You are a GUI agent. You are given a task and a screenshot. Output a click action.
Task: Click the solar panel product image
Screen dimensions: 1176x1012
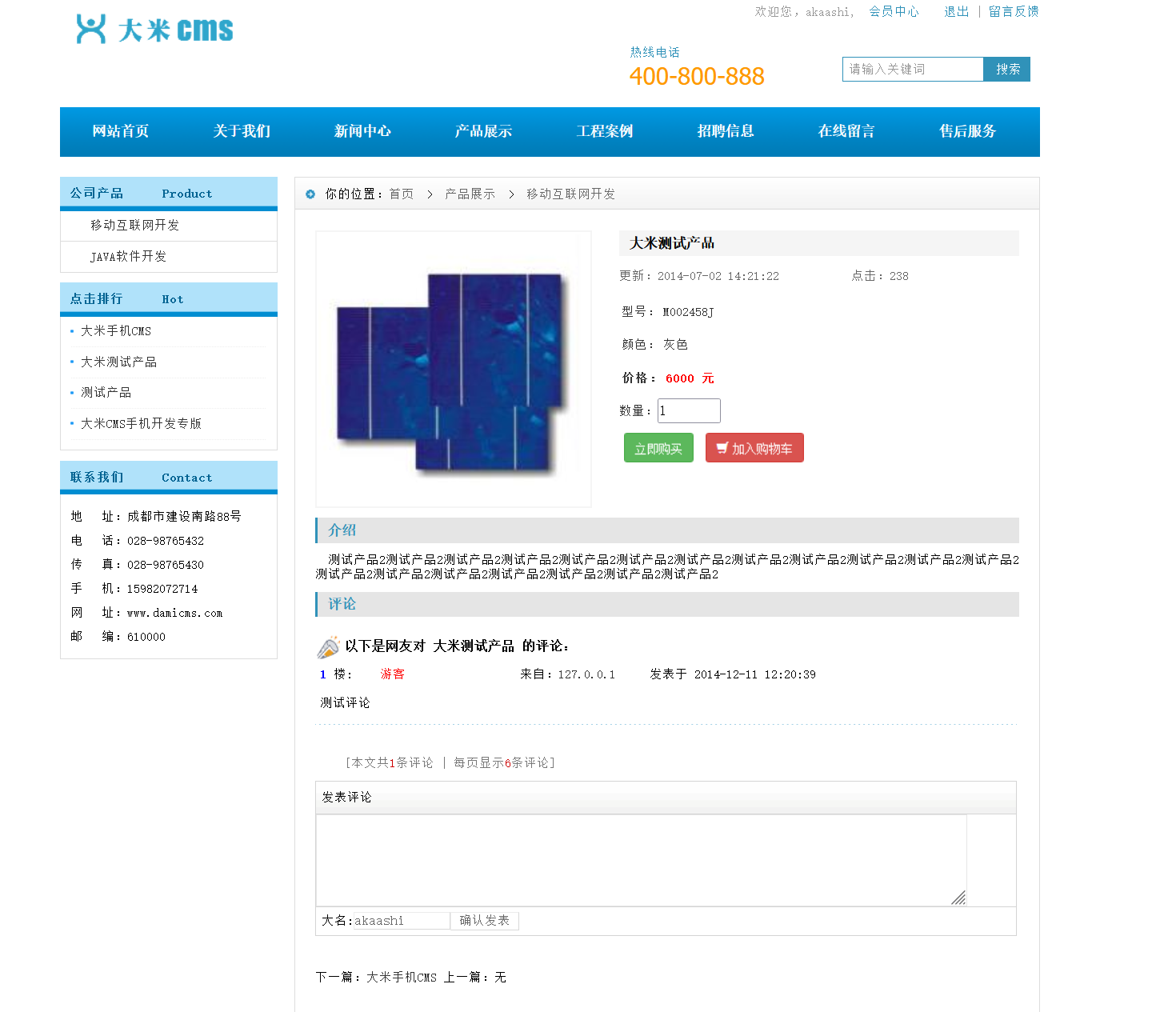454,370
